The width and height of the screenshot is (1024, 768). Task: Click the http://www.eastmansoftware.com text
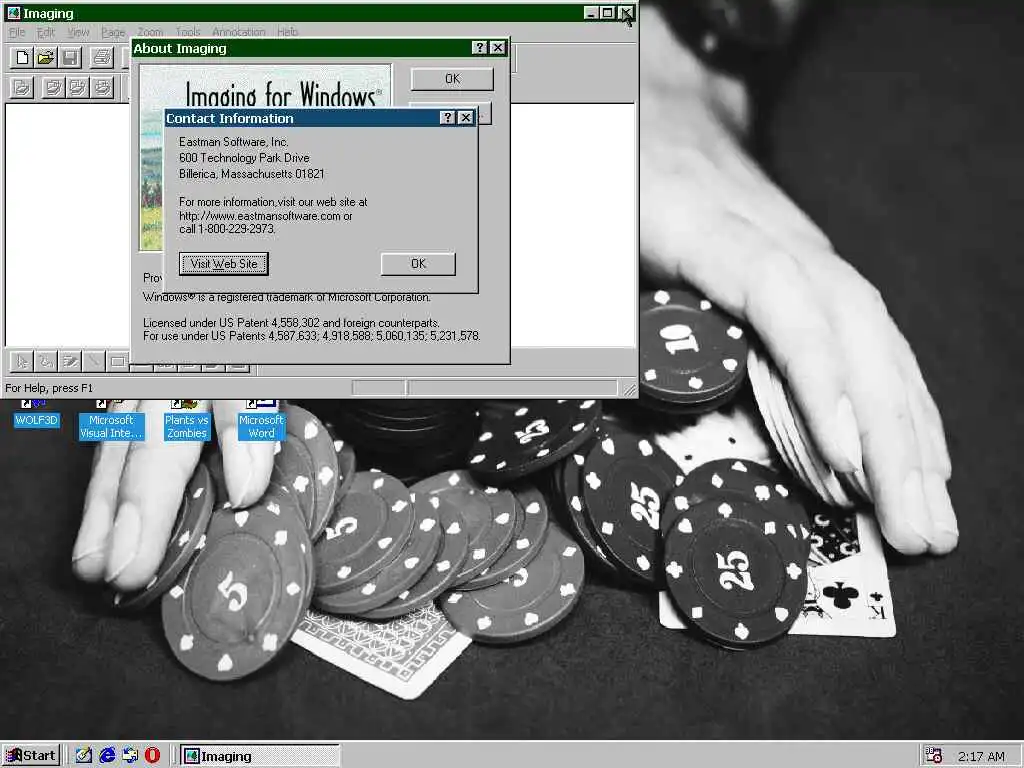[x=260, y=216]
